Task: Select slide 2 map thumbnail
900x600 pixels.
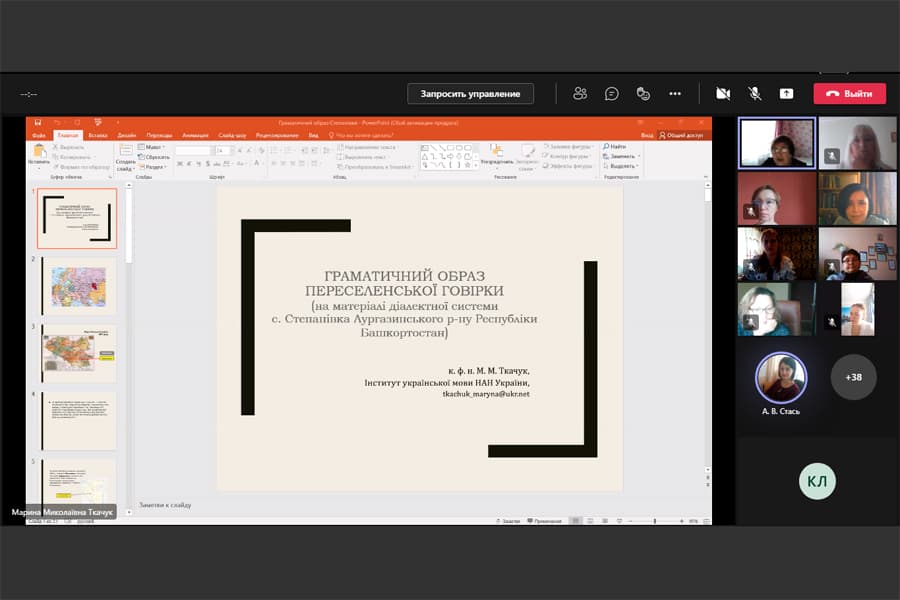Action: (x=78, y=286)
